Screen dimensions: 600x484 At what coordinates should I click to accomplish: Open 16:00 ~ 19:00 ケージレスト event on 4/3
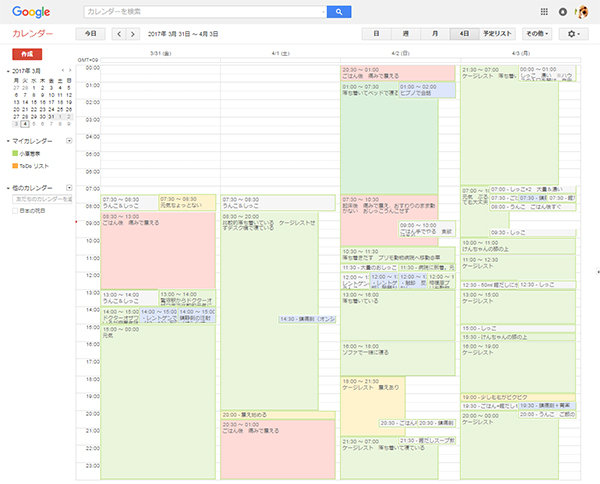(x=518, y=367)
